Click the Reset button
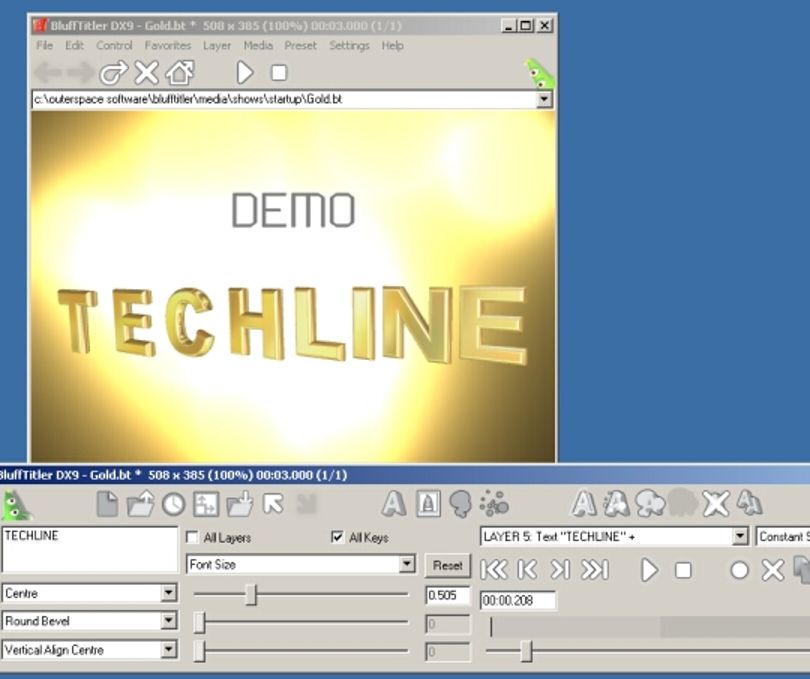This screenshot has width=810, height=679. tap(447, 565)
